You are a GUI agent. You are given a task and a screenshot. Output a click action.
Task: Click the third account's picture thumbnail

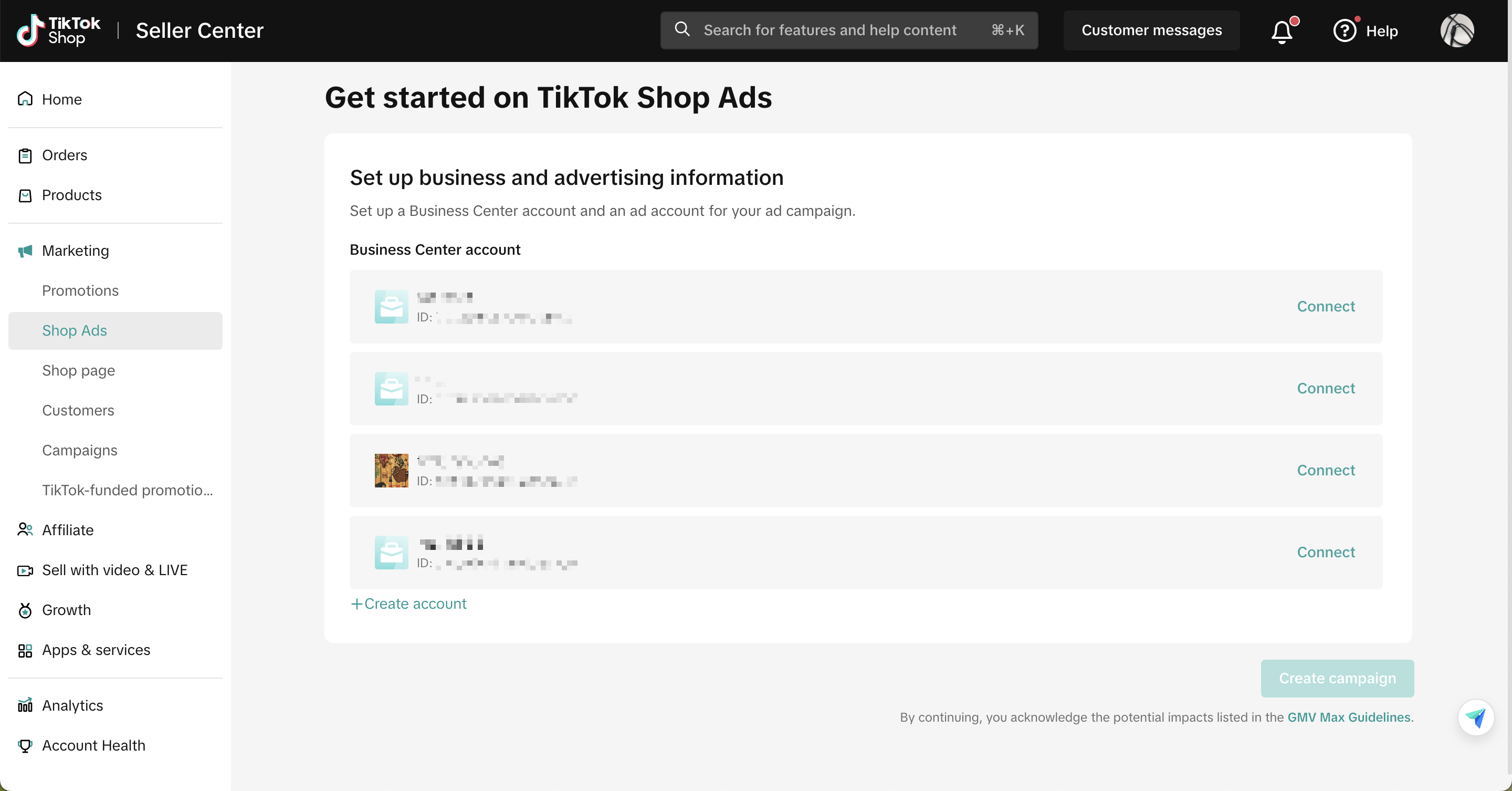coord(392,471)
